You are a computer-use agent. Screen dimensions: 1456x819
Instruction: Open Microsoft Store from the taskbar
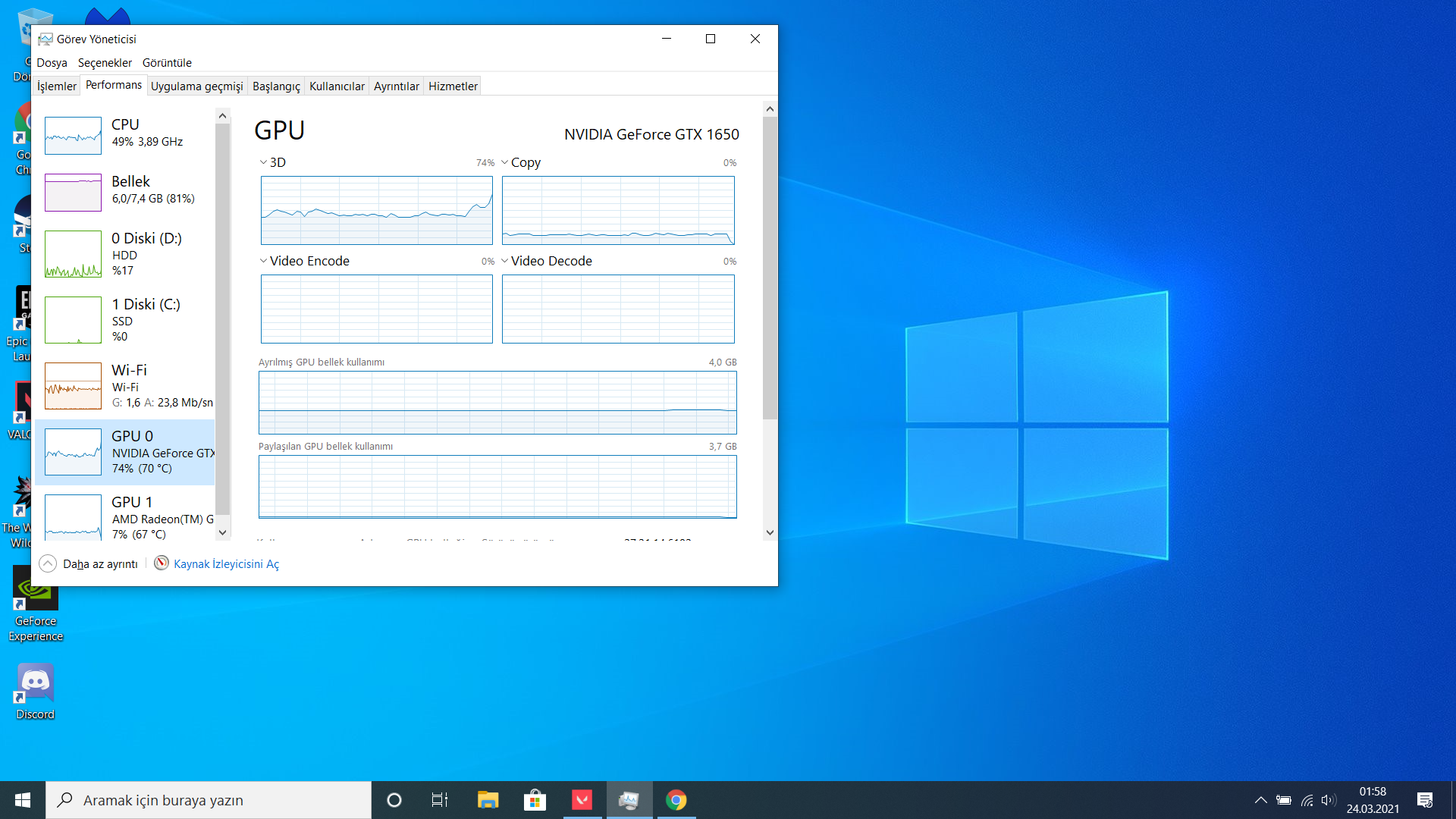pos(535,800)
